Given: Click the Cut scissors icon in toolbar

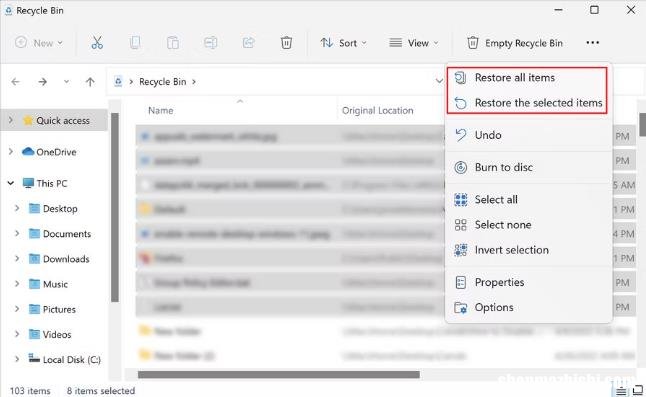Looking at the screenshot, I should pos(97,43).
